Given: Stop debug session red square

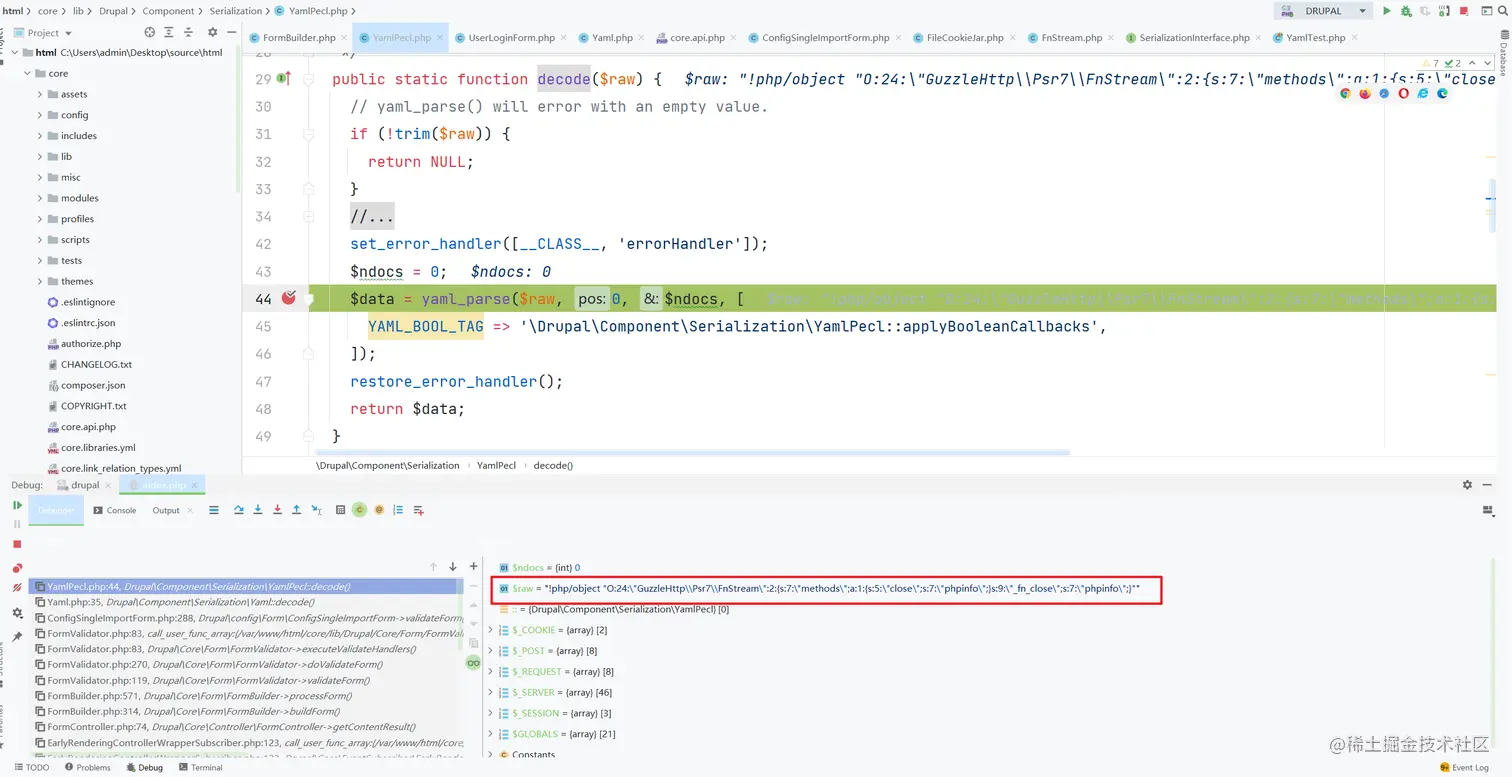Looking at the screenshot, I should pos(17,544).
